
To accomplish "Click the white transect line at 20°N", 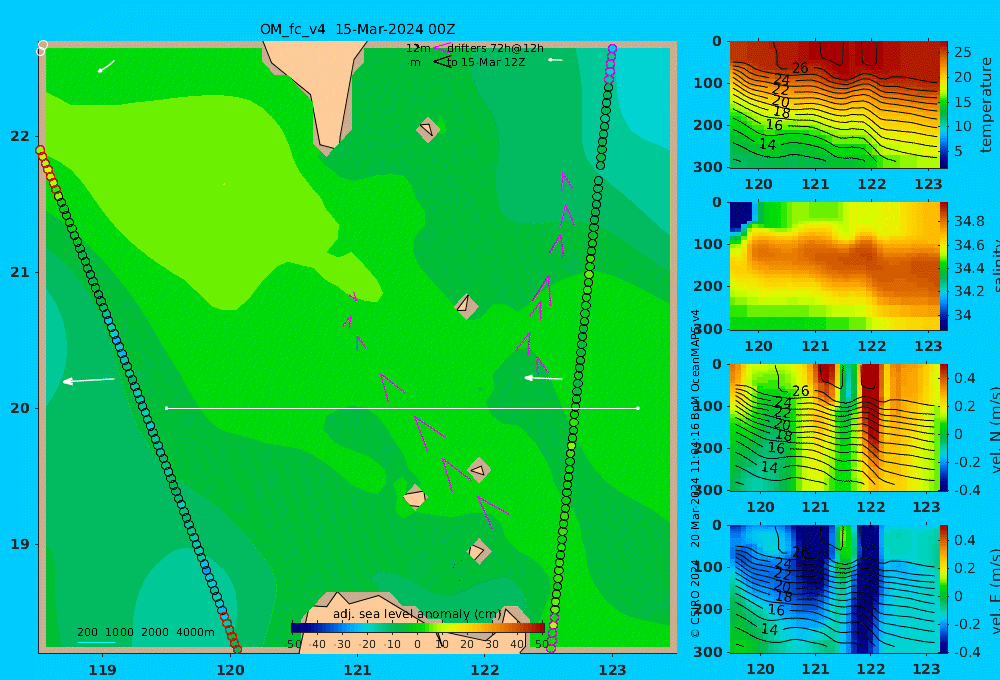I will pos(402,408).
